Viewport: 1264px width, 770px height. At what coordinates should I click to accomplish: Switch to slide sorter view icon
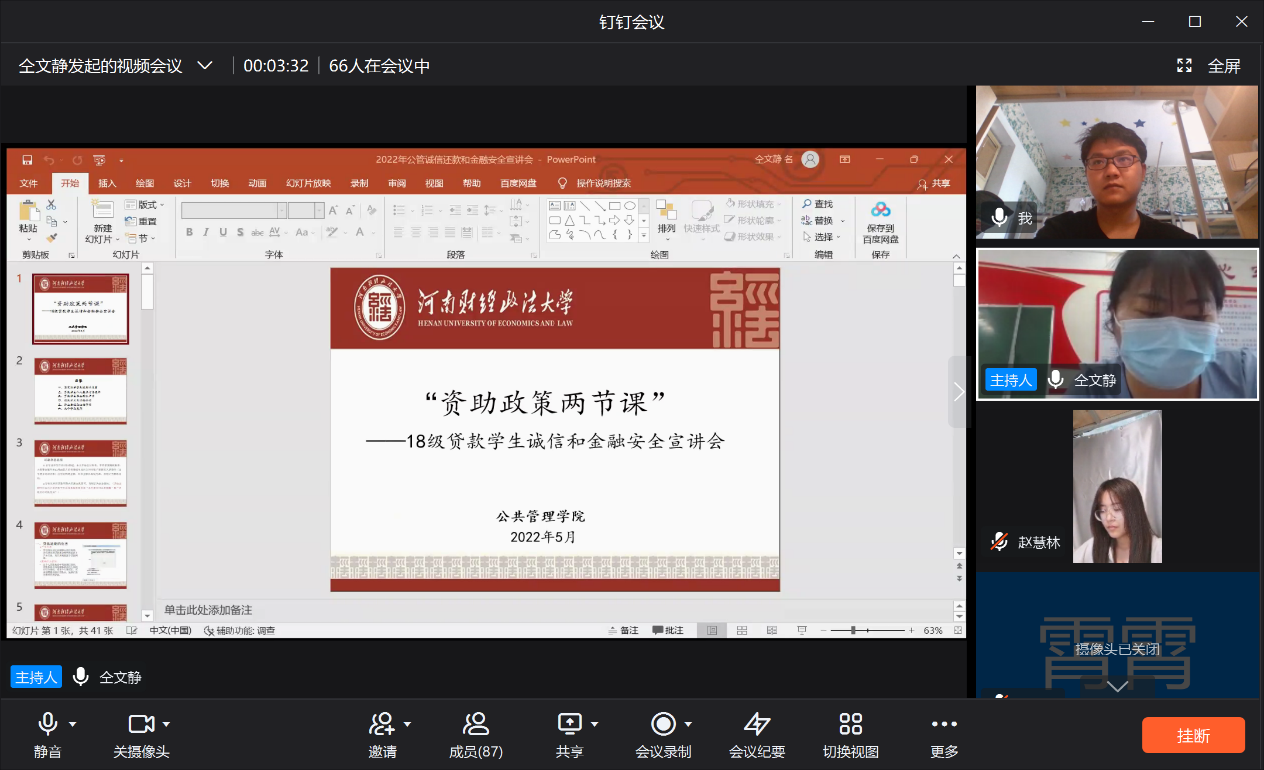pos(742,631)
